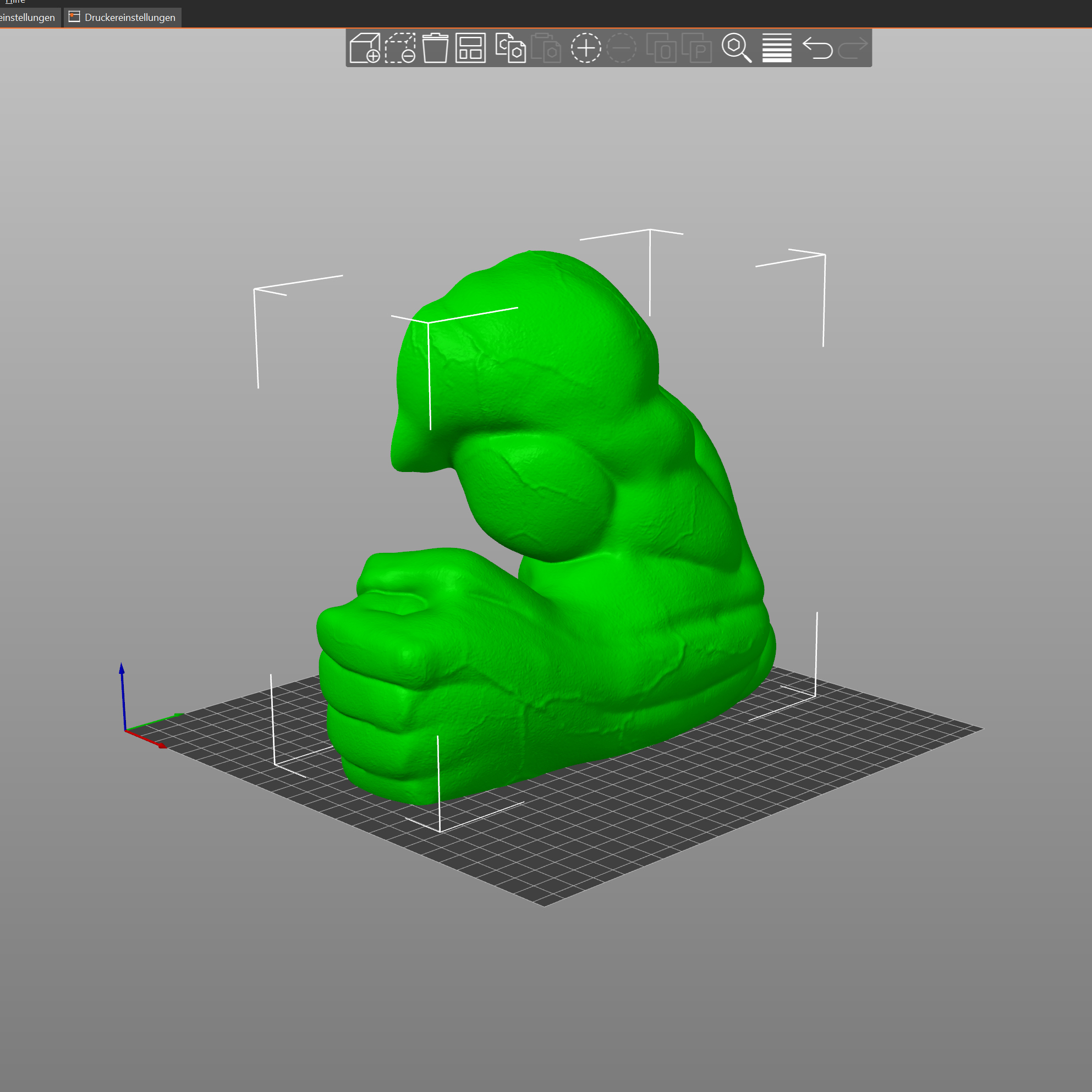Add an instance with dashed plus icon

point(585,48)
